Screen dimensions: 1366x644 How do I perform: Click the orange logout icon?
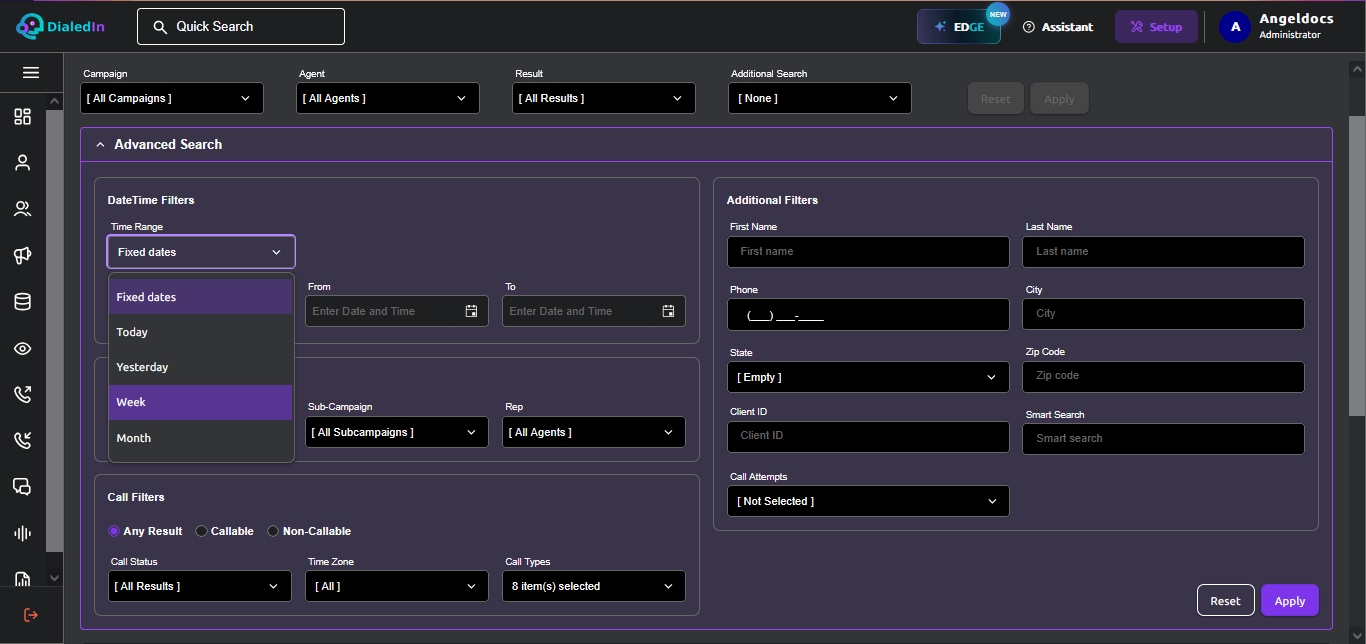coord(30,615)
